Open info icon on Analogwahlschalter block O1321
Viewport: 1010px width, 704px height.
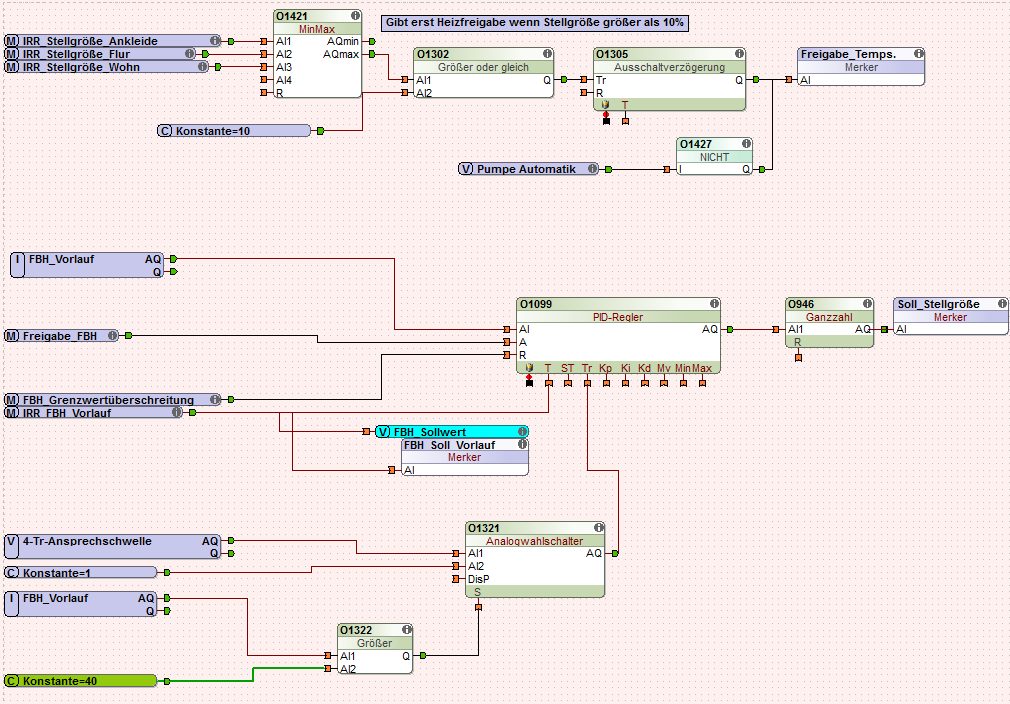pyautogui.click(x=598, y=528)
